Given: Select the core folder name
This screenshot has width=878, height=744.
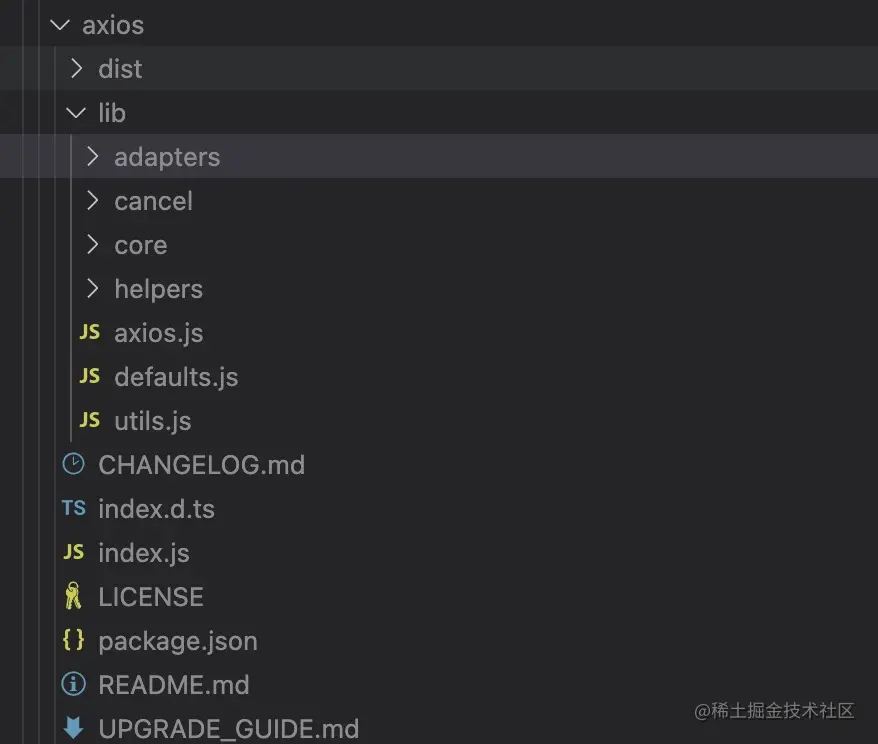Looking at the screenshot, I should [x=141, y=245].
